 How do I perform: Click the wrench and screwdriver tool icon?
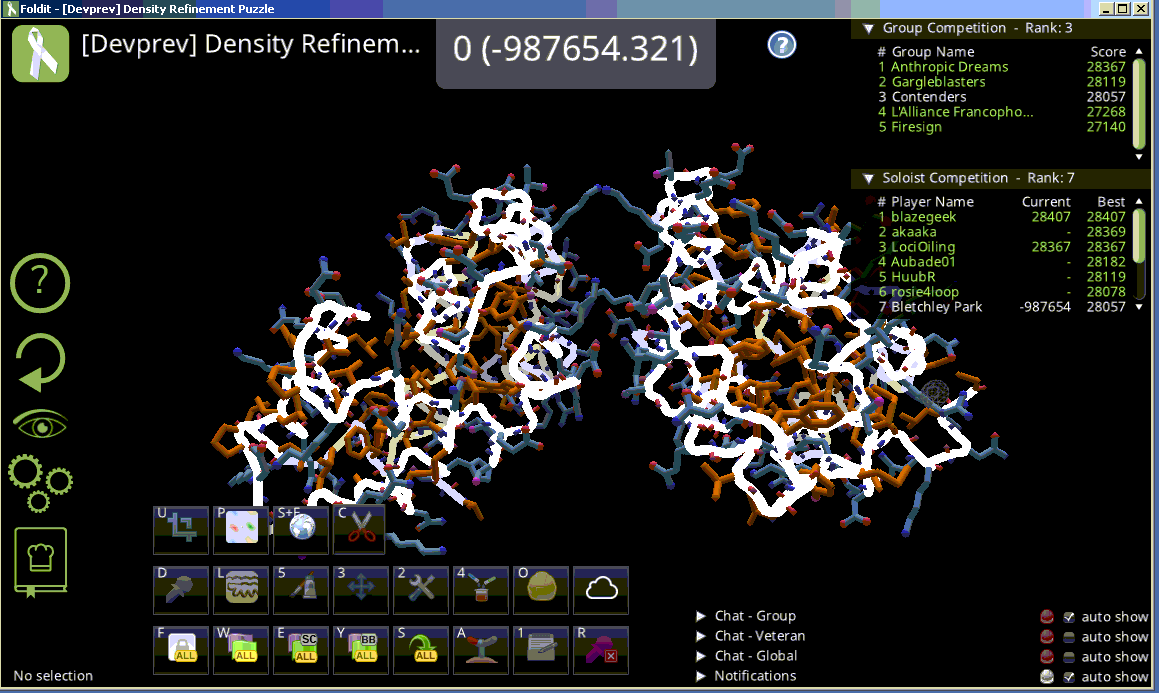coord(421,590)
